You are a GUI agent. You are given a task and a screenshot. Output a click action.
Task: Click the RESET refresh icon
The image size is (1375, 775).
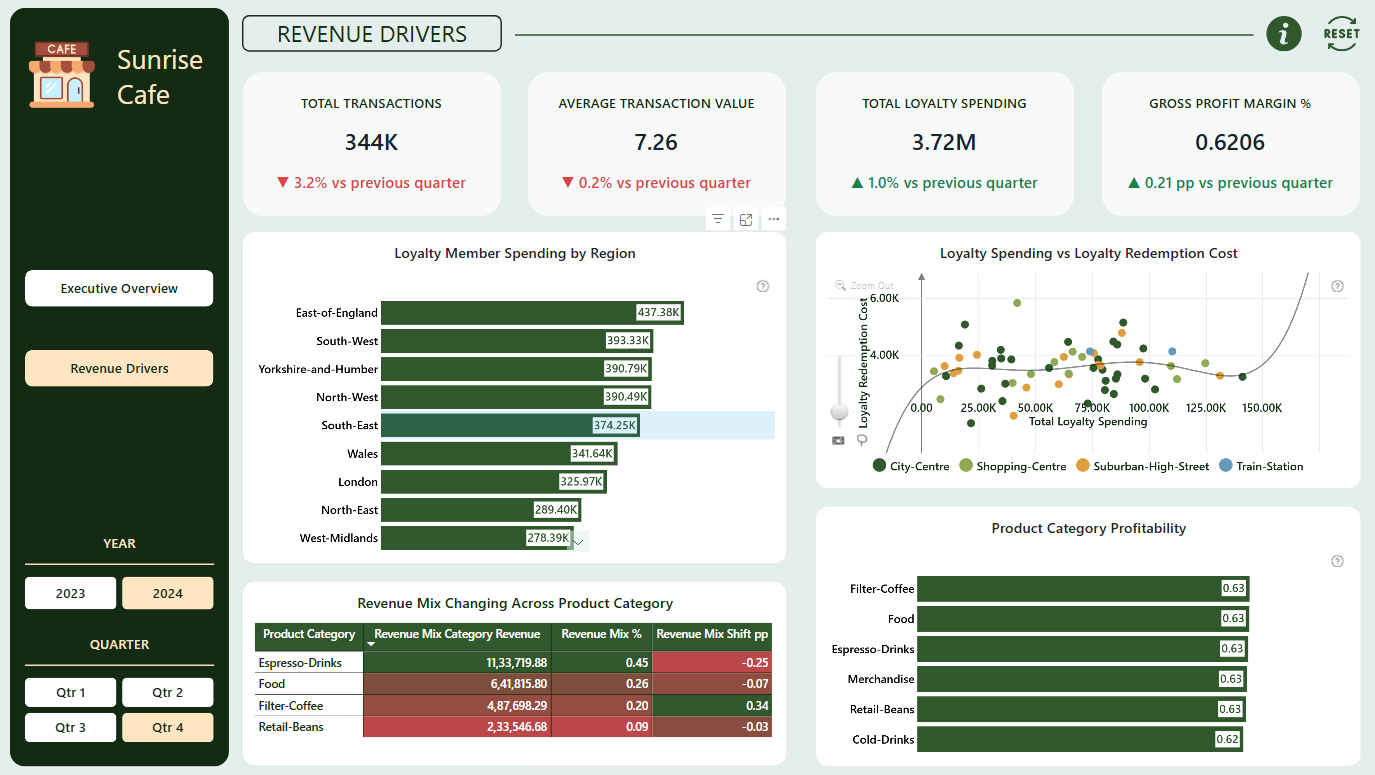point(1341,34)
